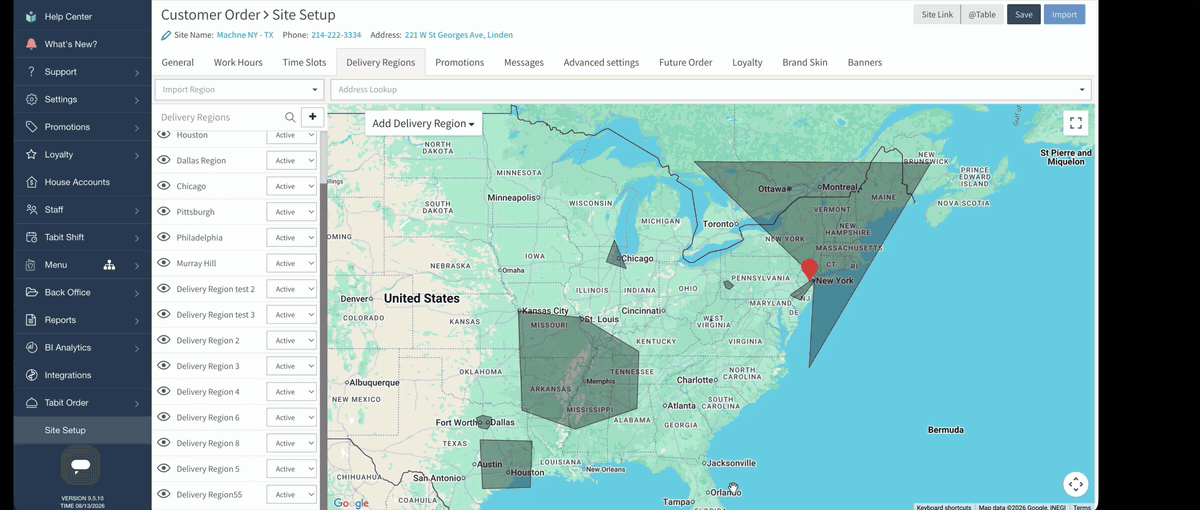Click the Save button
This screenshot has height=510, width=1200.
pyautogui.click(x=1024, y=15)
